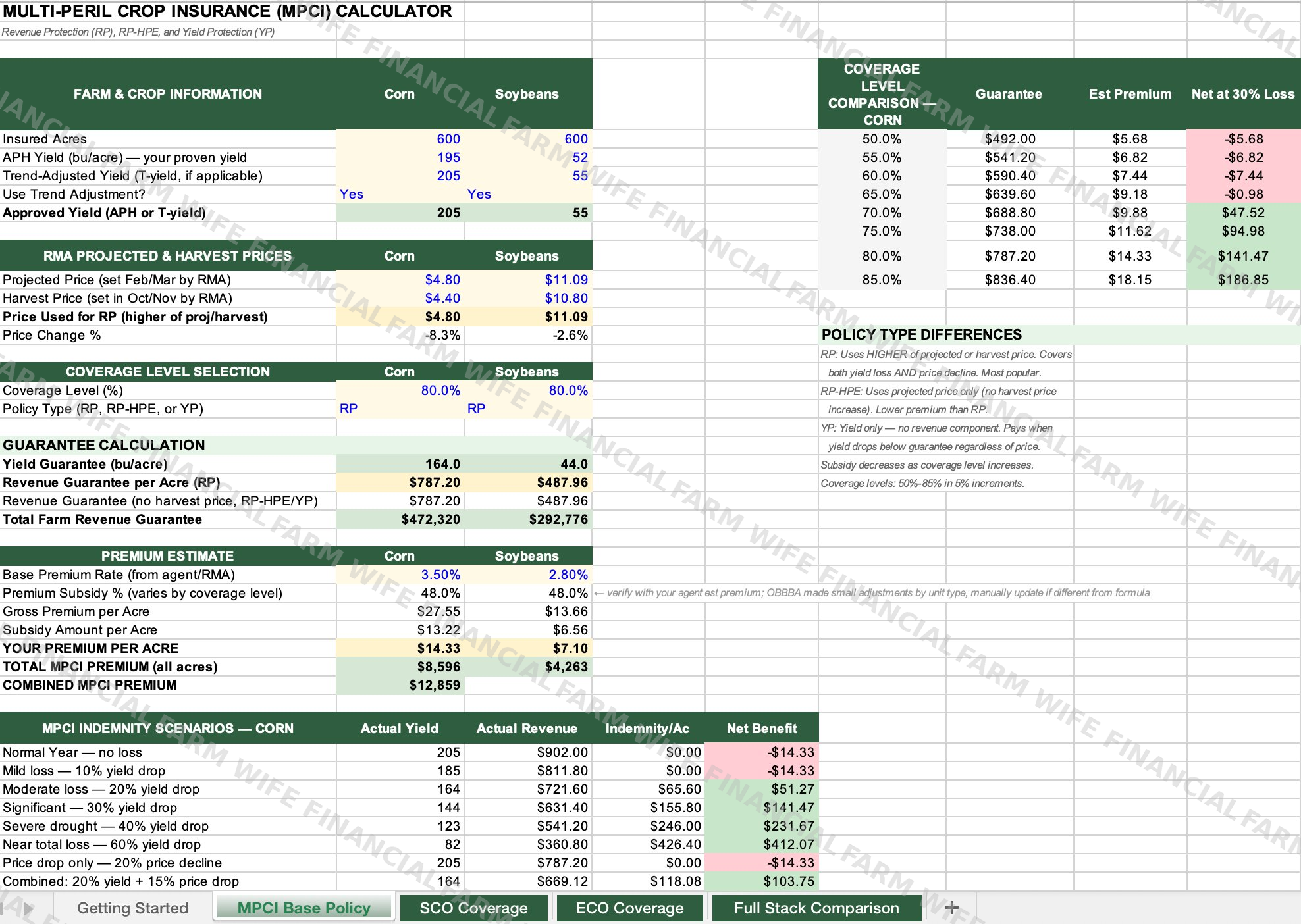The height and width of the screenshot is (924, 1301).
Task: Click the -$0.98 net loss cell
Action: (1244, 194)
